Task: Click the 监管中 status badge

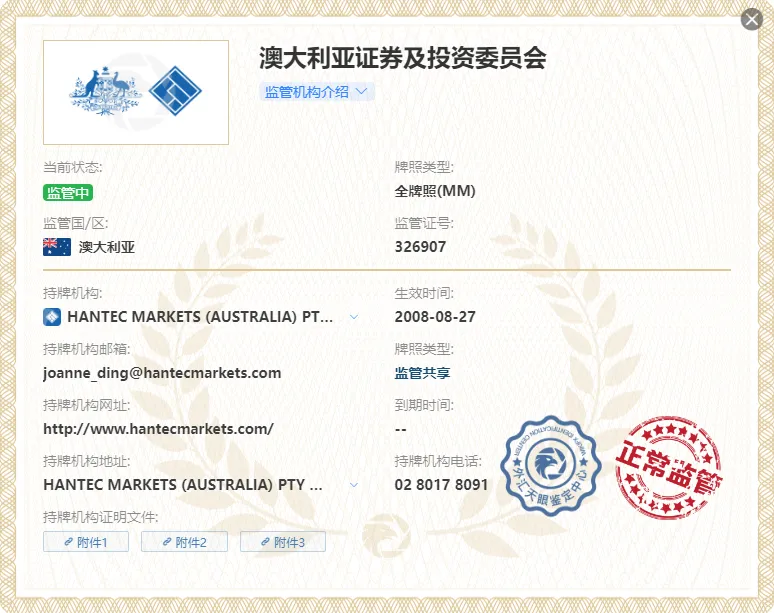Action: 68,192
